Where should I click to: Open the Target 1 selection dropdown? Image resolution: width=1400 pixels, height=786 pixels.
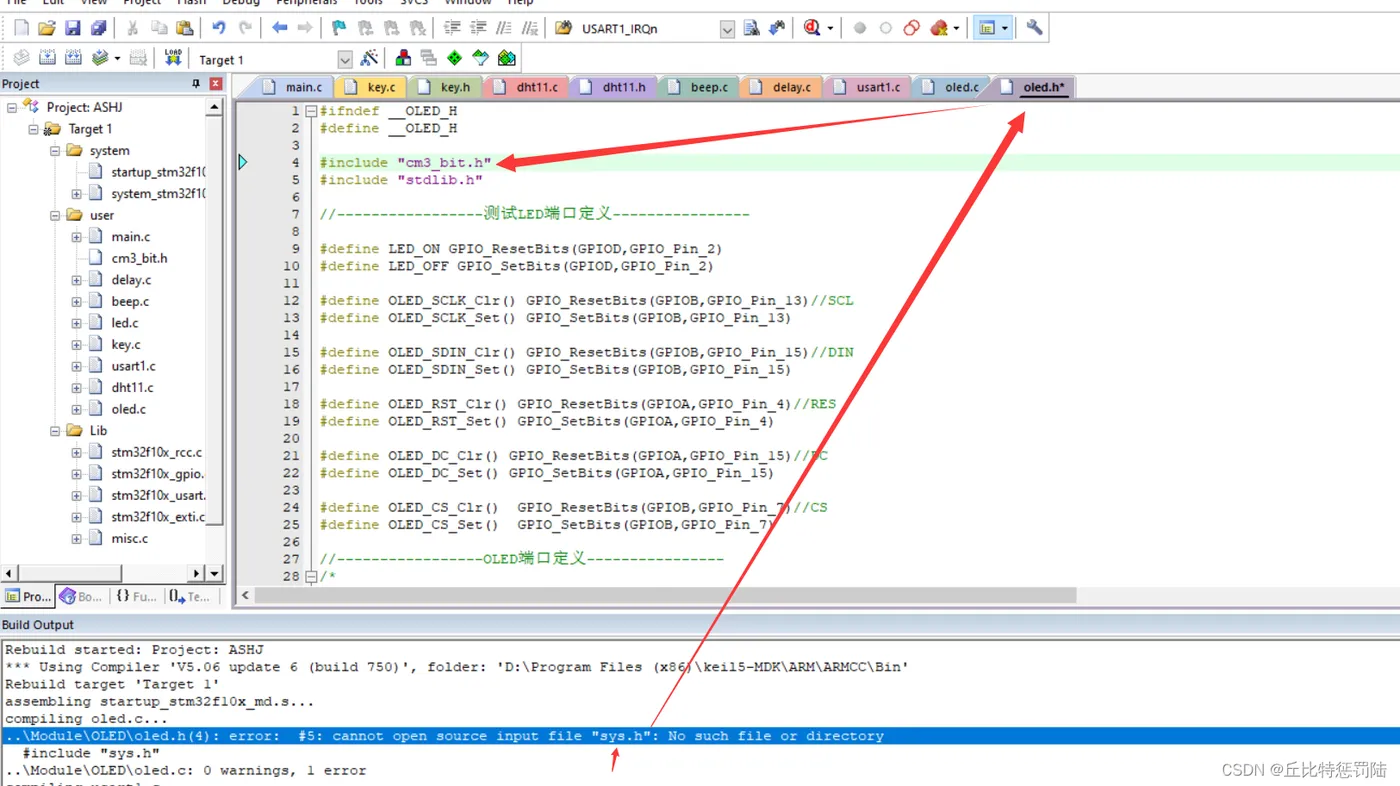[345, 60]
